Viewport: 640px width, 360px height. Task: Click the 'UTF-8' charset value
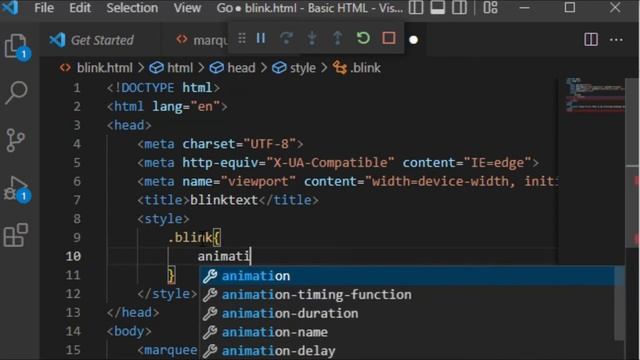tap(270, 144)
